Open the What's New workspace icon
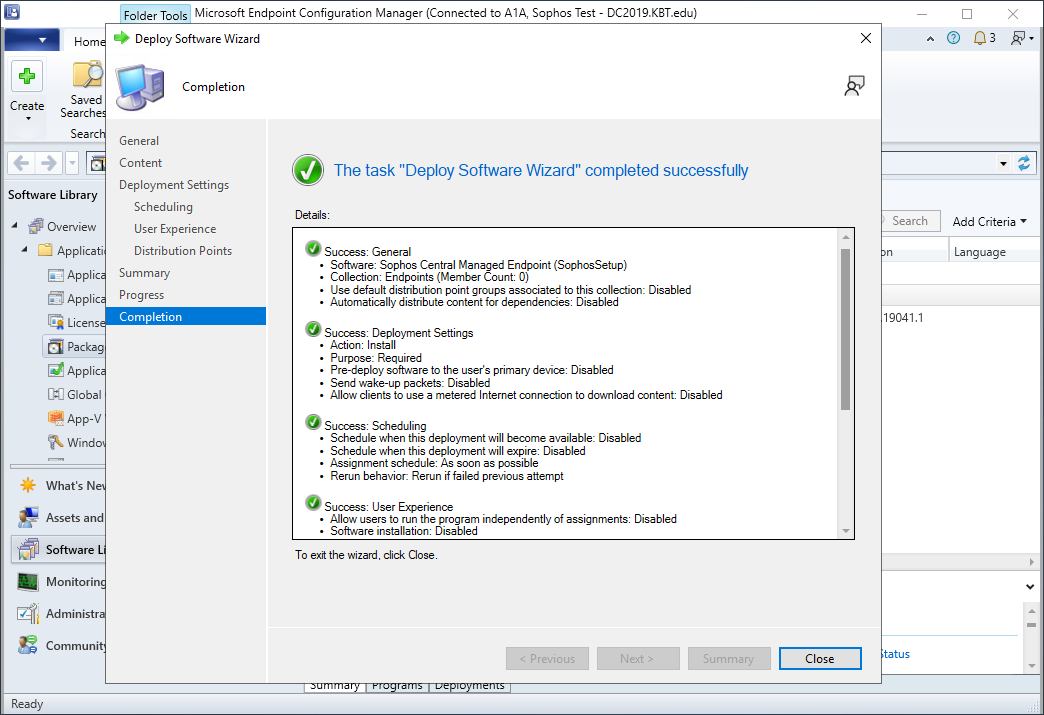This screenshot has height=715, width=1044. 28,485
